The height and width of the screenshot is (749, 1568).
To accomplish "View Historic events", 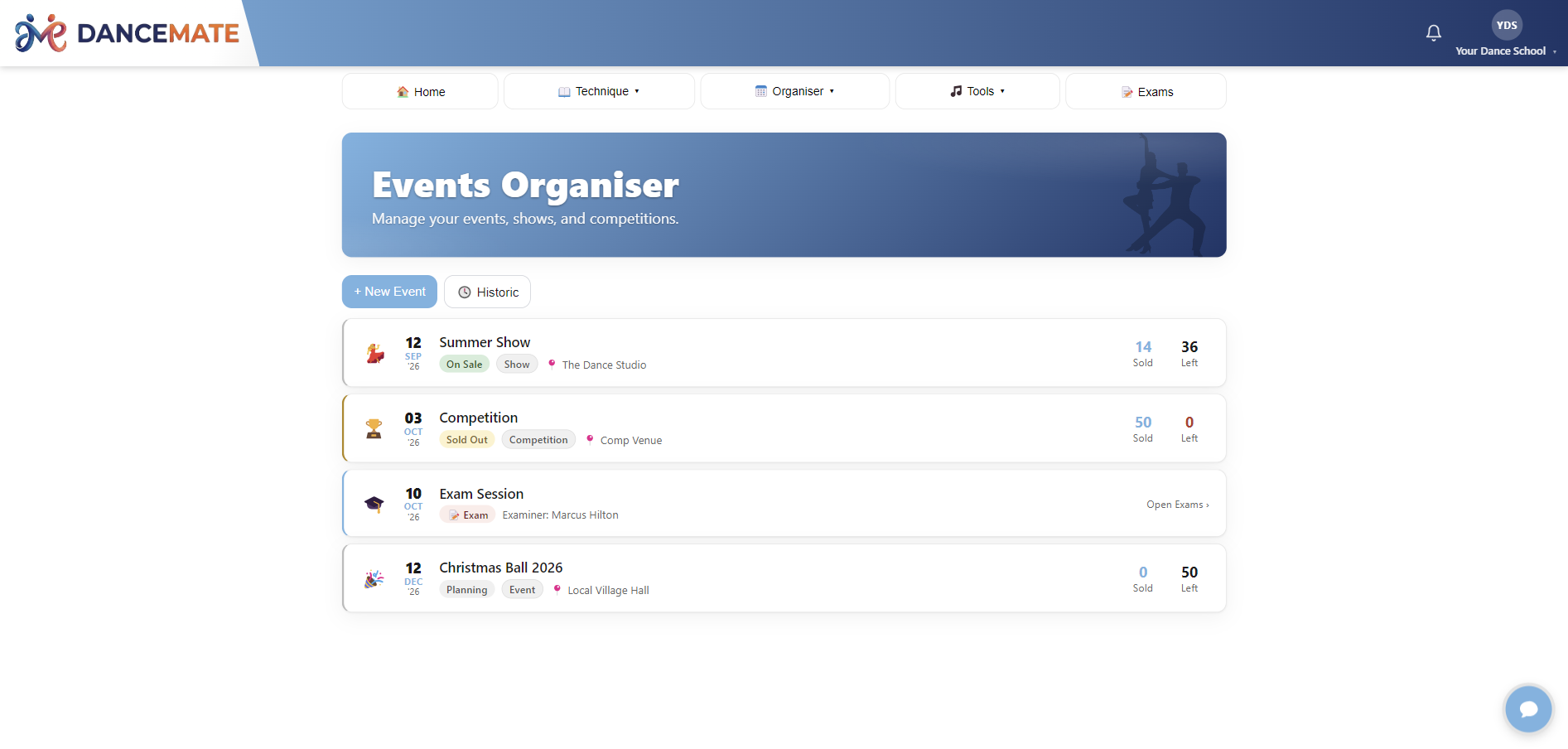I will tap(487, 292).
